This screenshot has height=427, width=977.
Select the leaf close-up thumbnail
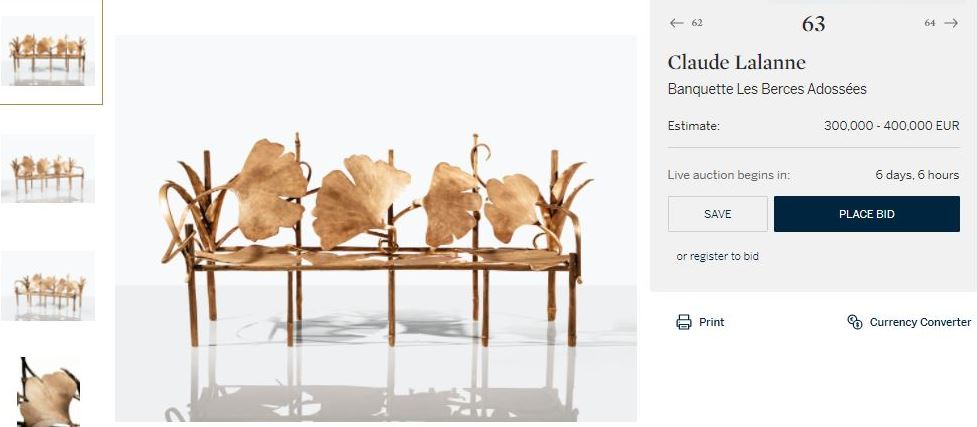[x=48, y=391]
